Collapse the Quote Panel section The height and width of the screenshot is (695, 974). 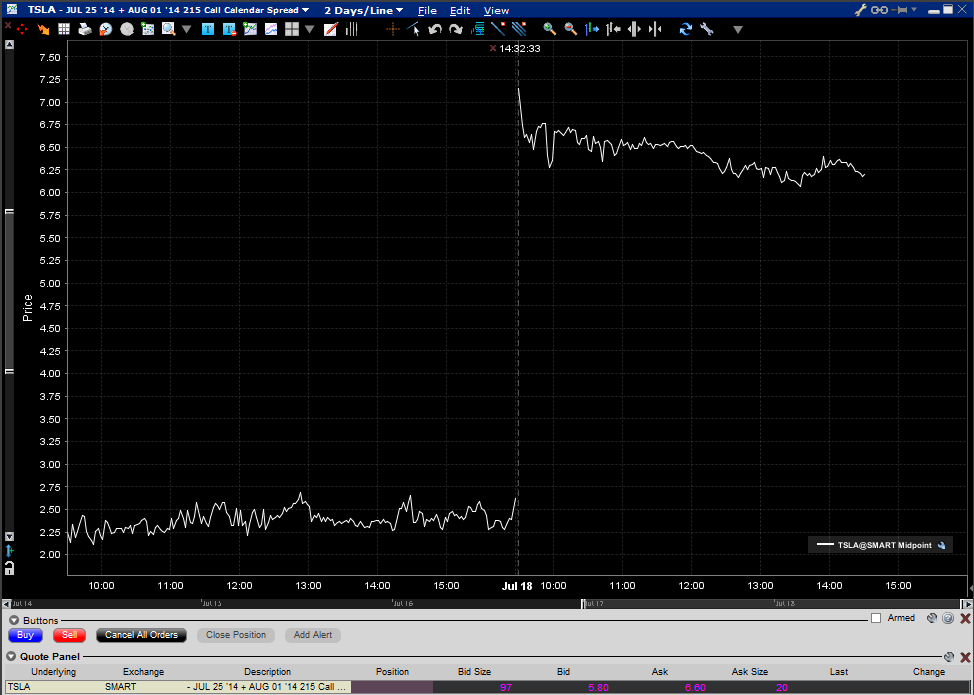[x=11, y=656]
